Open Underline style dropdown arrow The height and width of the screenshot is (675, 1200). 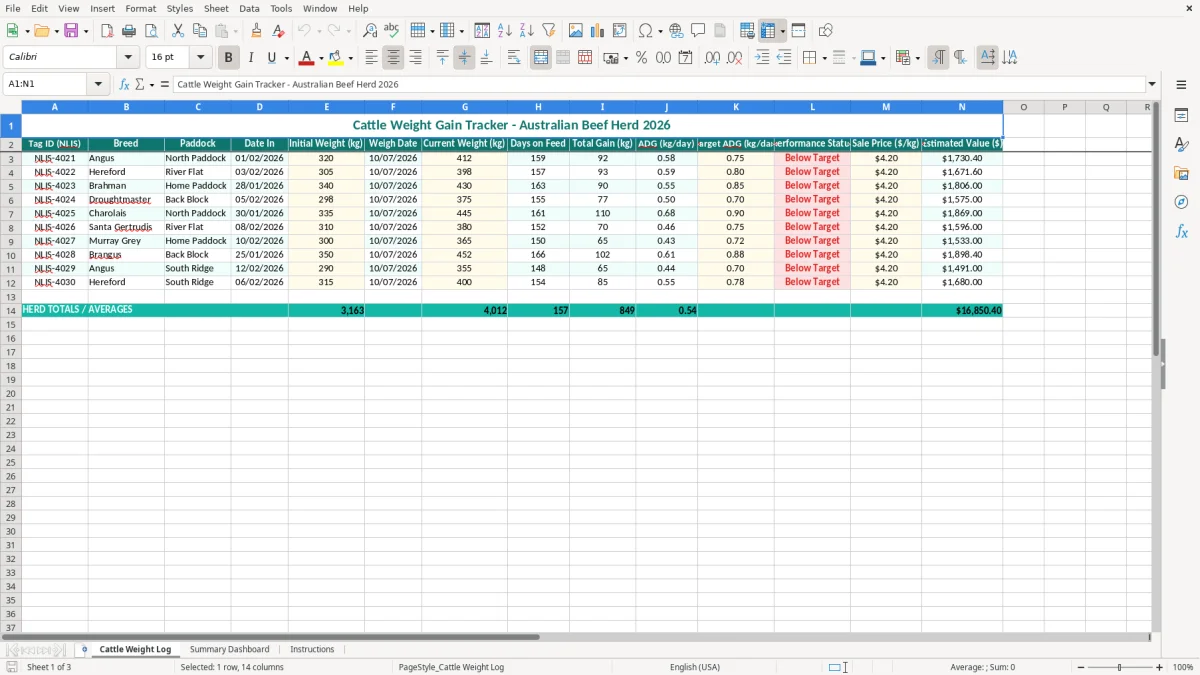286,58
